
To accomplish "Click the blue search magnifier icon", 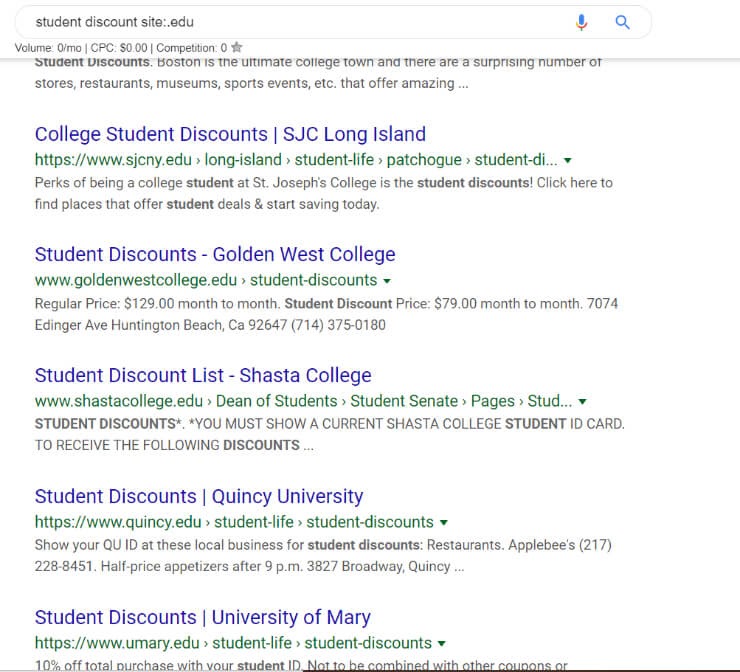I will point(622,22).
